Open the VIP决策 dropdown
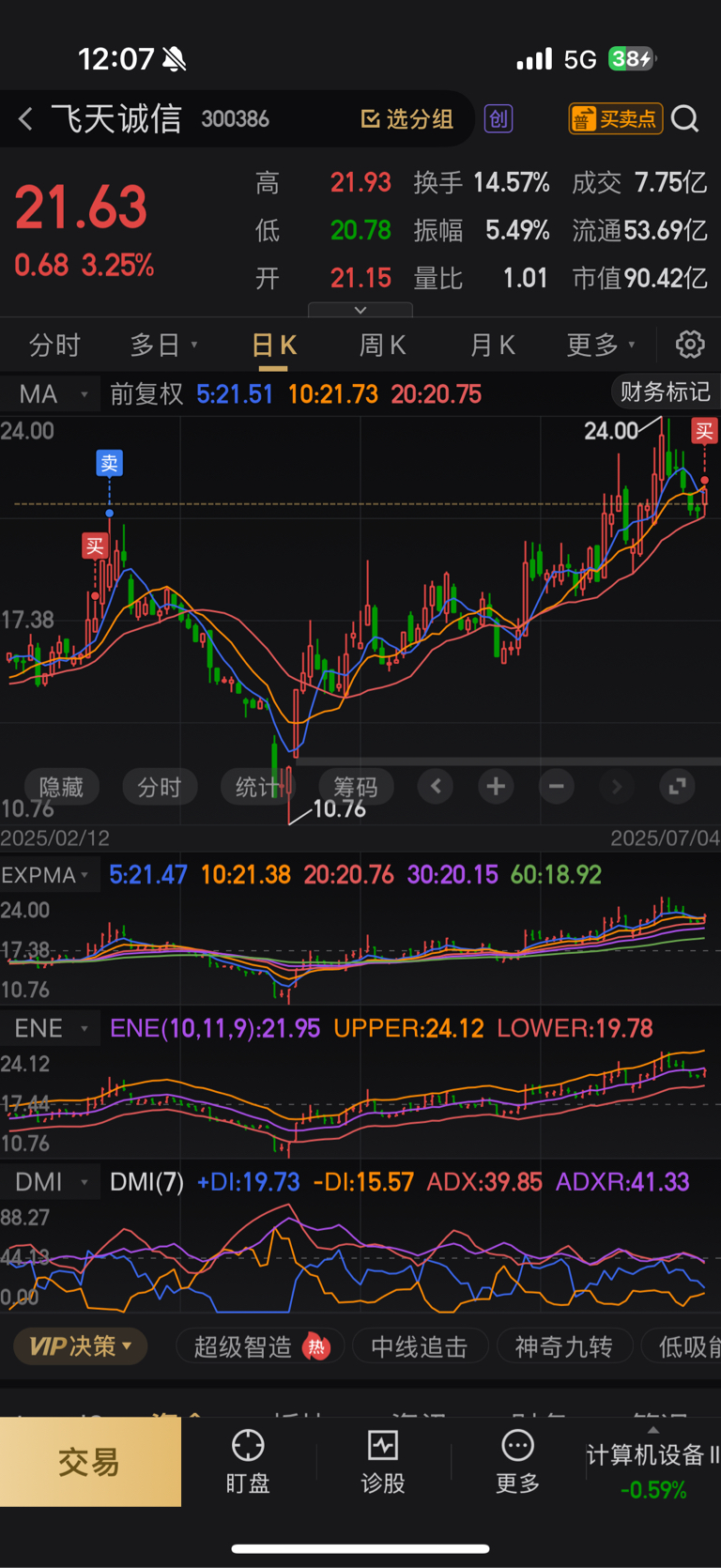The width and height of the screenshot is (721, 1568). 80,1346
